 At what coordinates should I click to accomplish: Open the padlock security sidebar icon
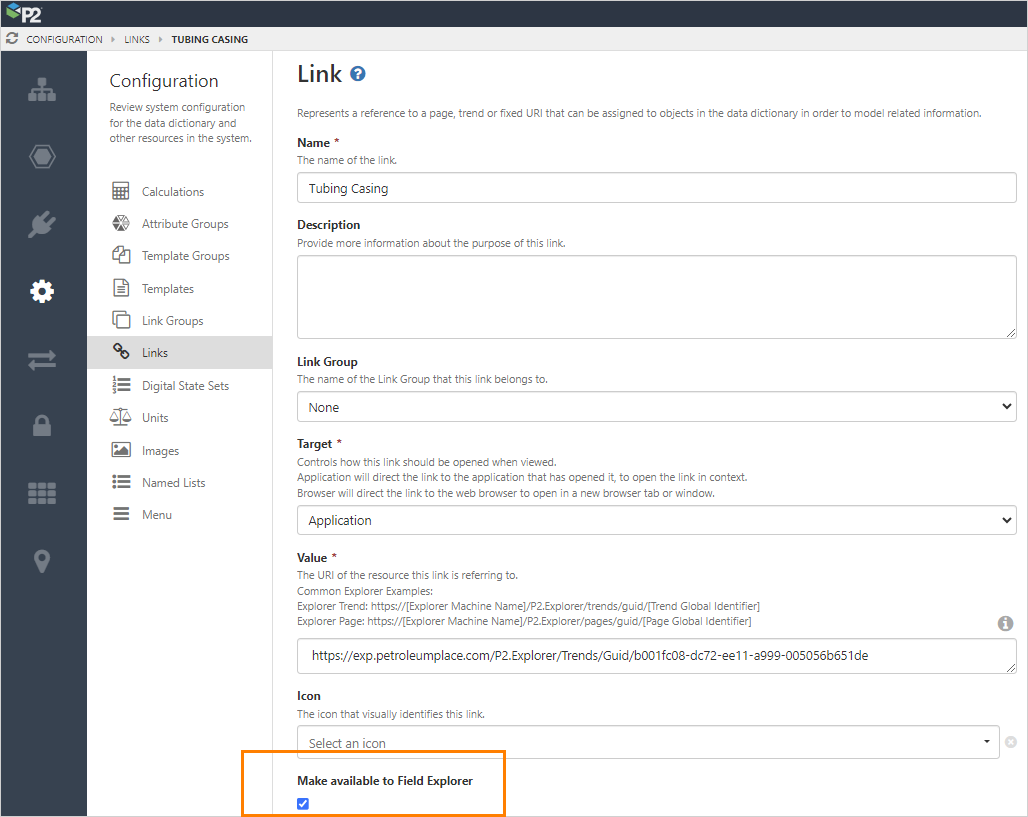pyautogui.click(x=42, y=426)
